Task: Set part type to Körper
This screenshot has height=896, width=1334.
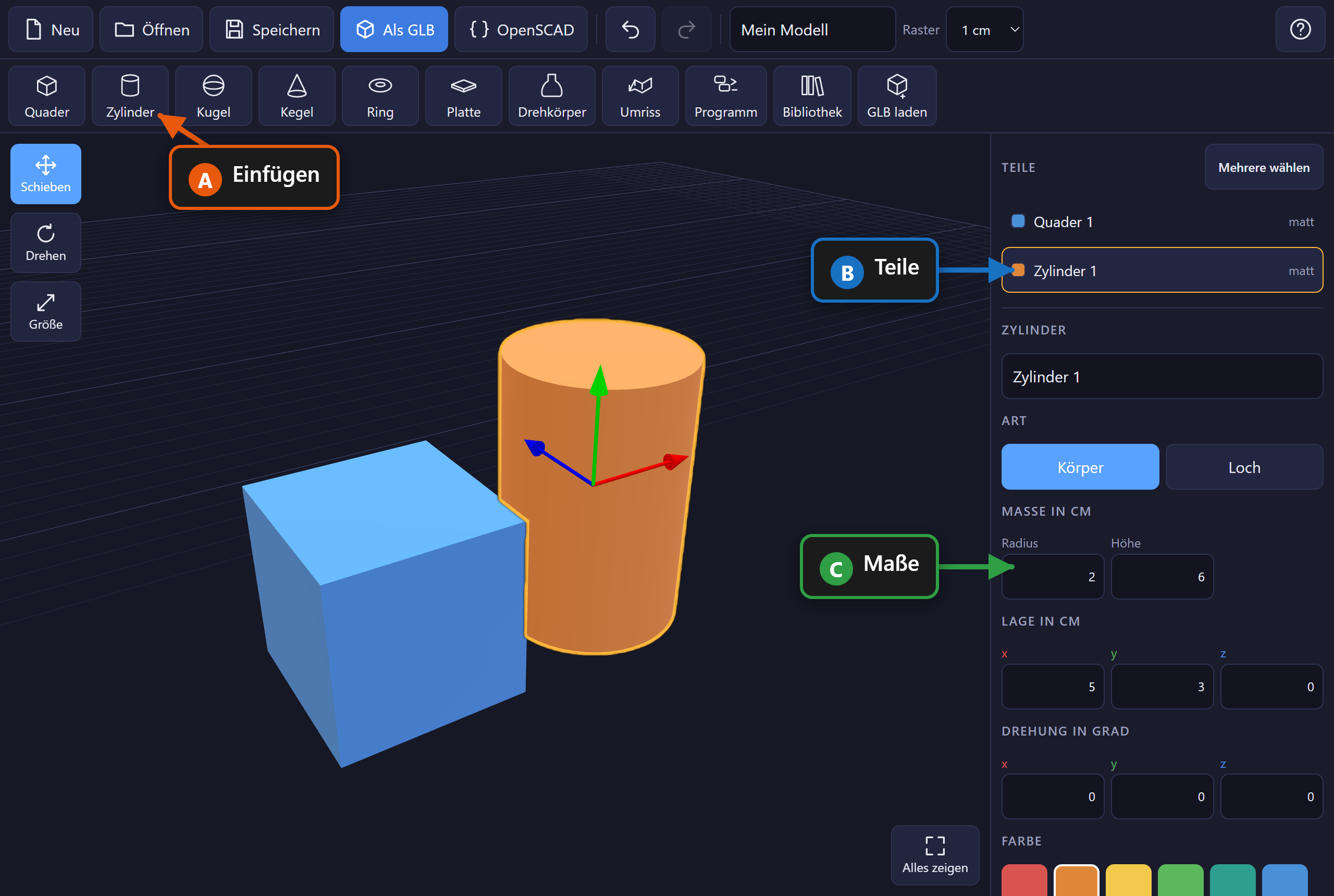Action: point(1080,467)
